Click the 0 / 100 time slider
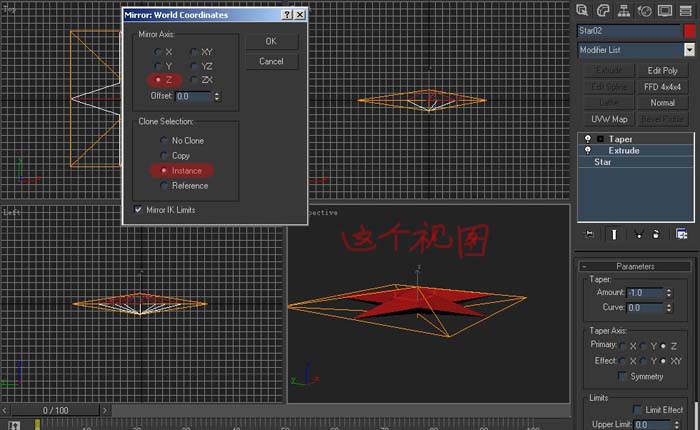 point(56,410)
